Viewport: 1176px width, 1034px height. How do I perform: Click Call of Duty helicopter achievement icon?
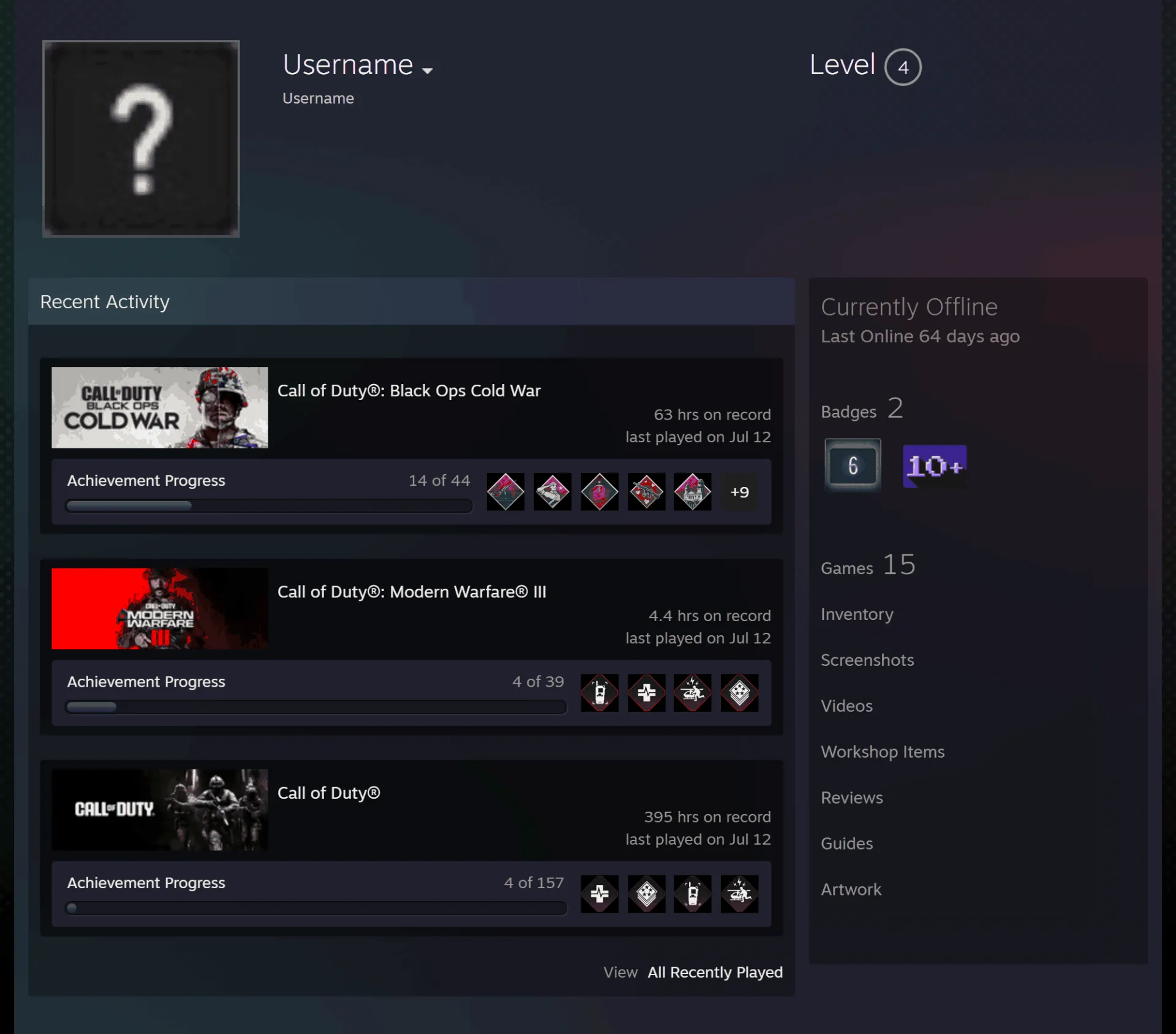click(740, 894)
